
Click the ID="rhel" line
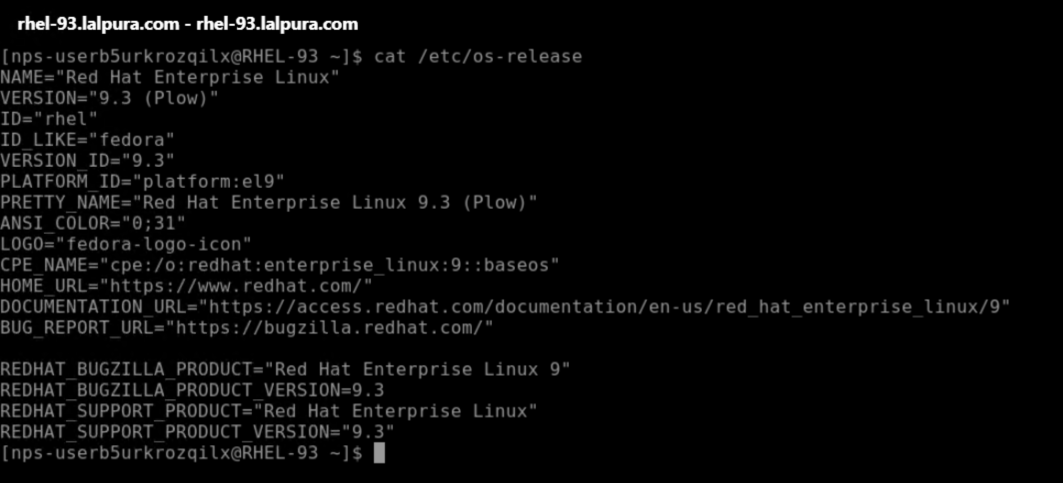tap(49, 119)
